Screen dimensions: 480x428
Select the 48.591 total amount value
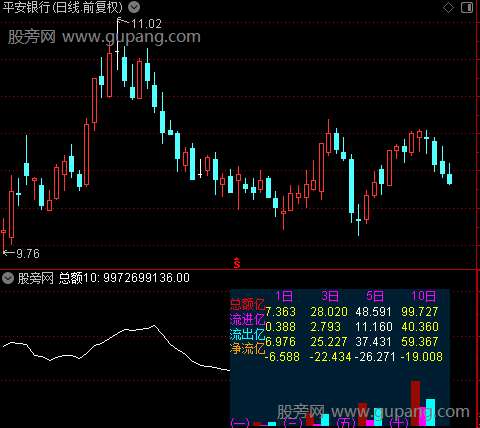pyautogui.click(x=374, y=312)
